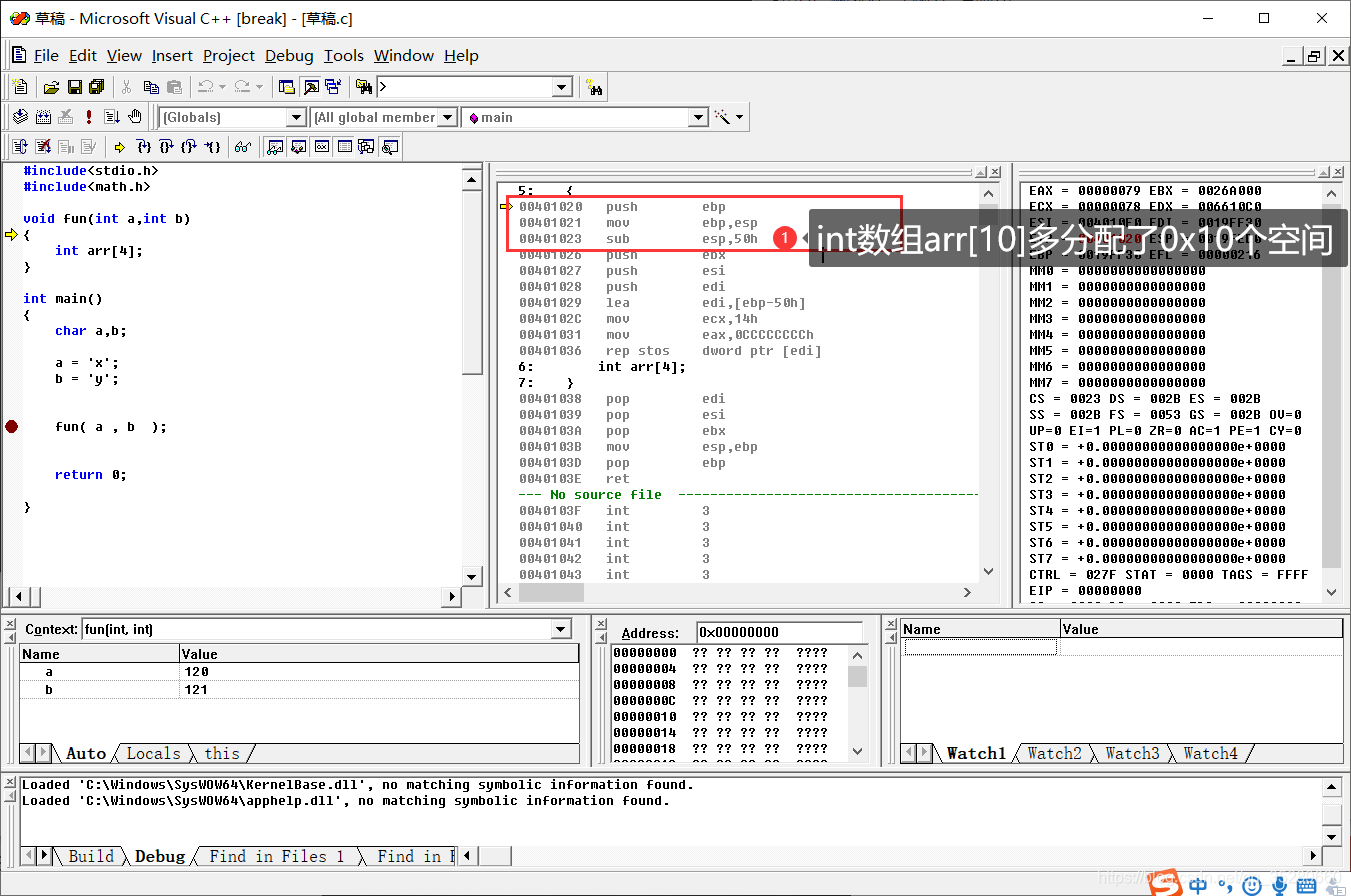
Task: Click the Find in Files icon
Action: pos(364,87)
